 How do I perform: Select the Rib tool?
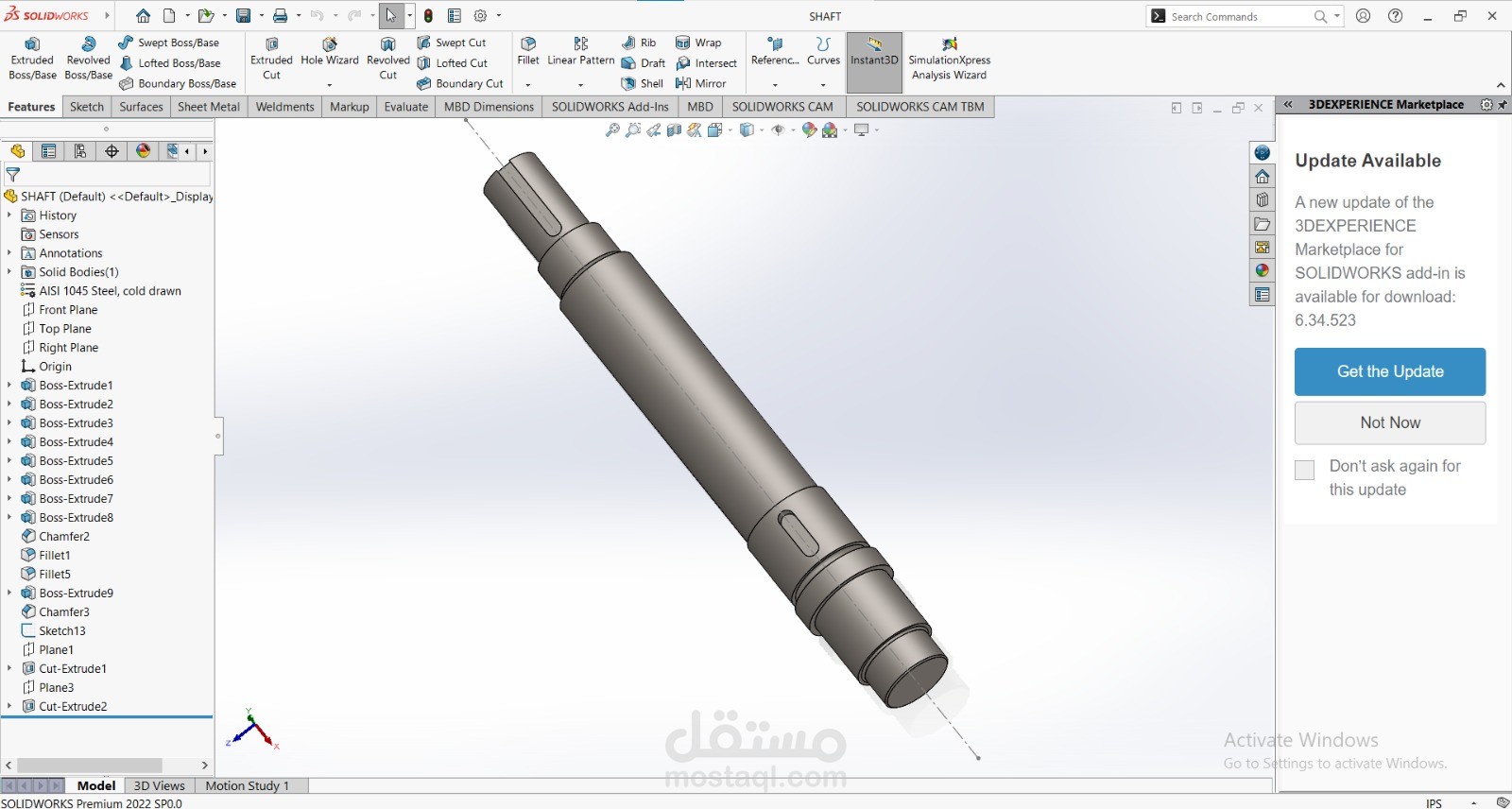click(x=639, y=43)
